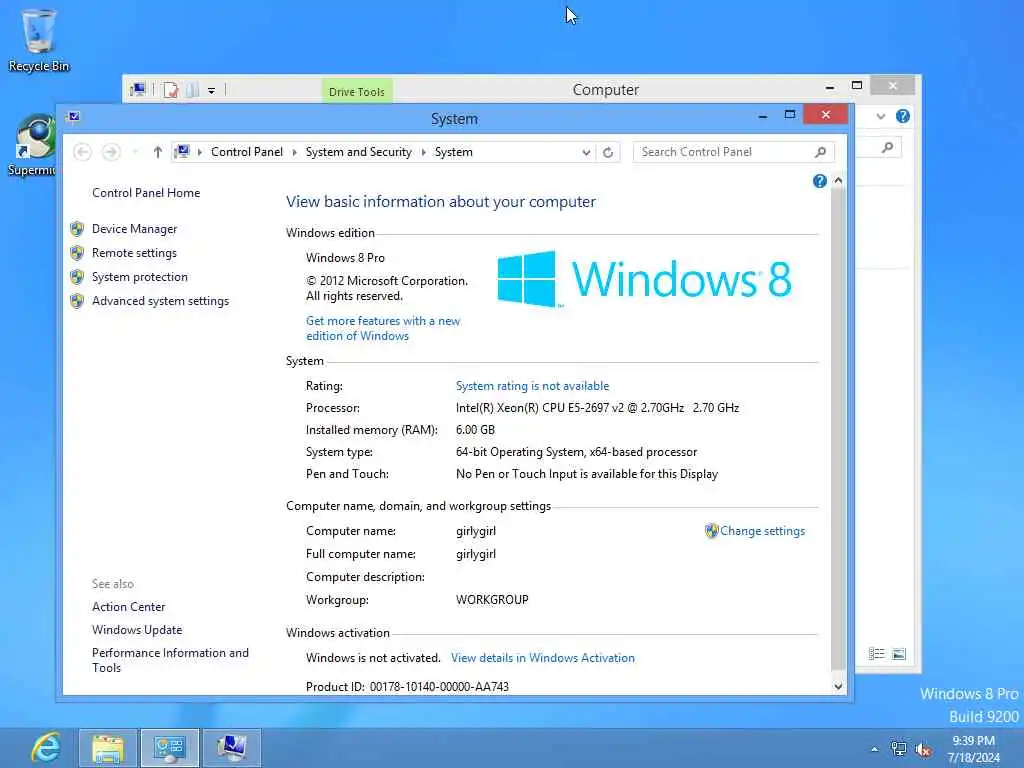Open help in the Computer window
This screenshot has width=1024, height=768.
[903, 116]
